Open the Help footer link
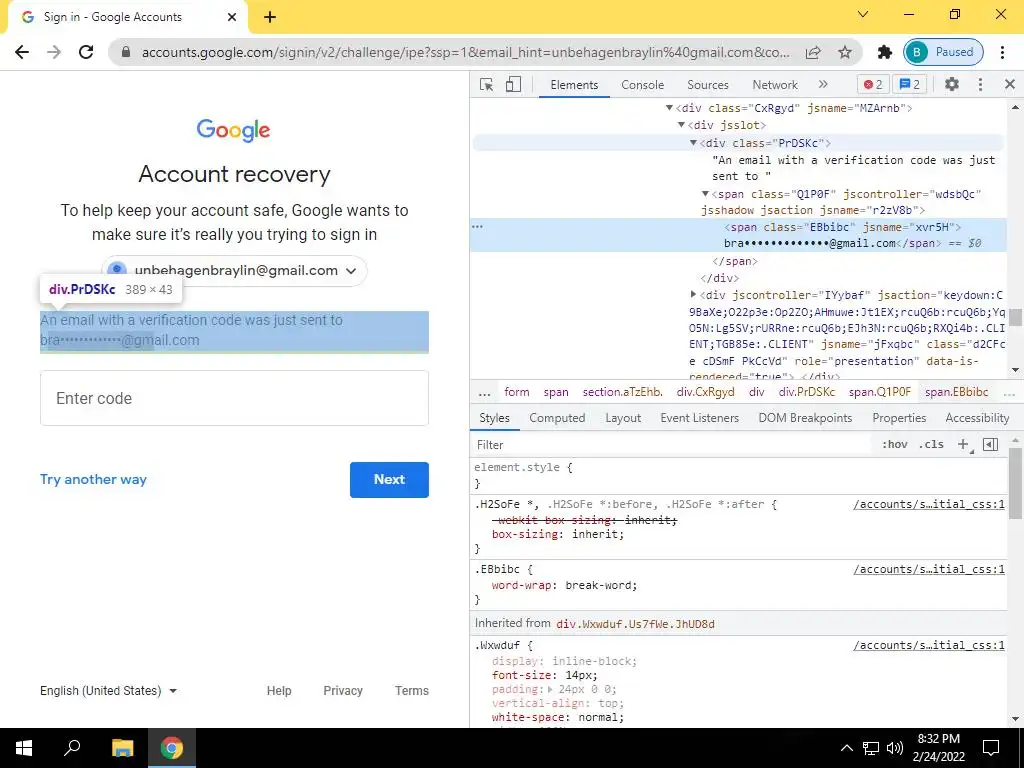 point(279,691)
